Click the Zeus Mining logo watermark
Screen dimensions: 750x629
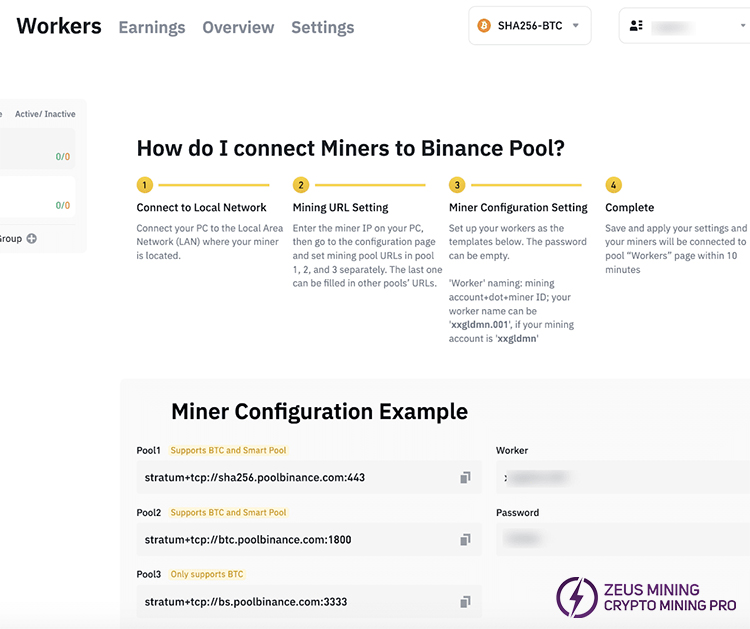click(647, 597)
